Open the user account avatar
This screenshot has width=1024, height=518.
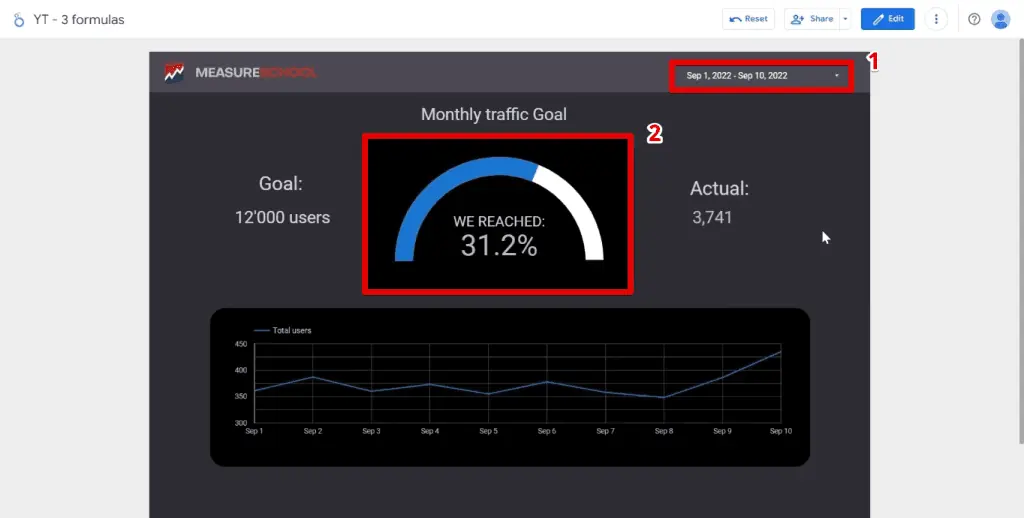pyautogui.click(x=1000, y=19)
